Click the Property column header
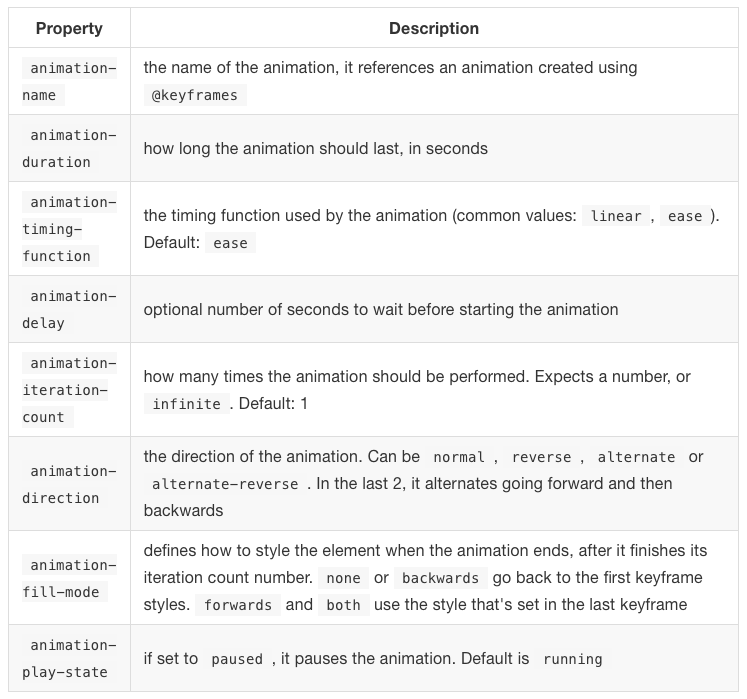The width and height of the screenshot is (747, 699). [69, 28]
